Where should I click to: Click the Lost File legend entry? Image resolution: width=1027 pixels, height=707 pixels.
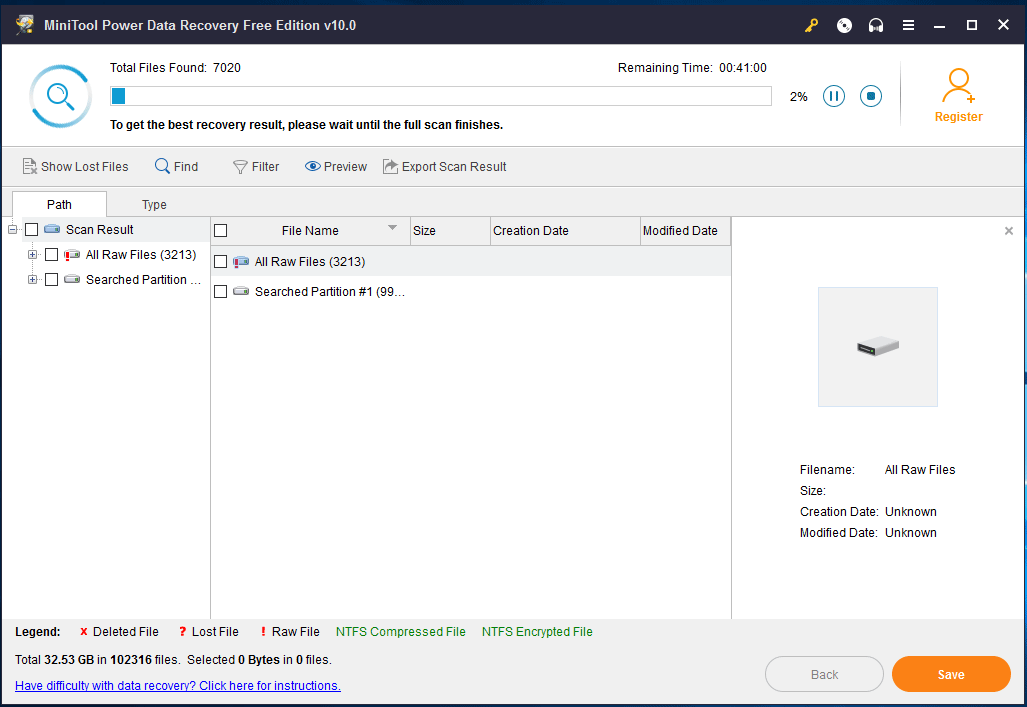click(208, 632)
